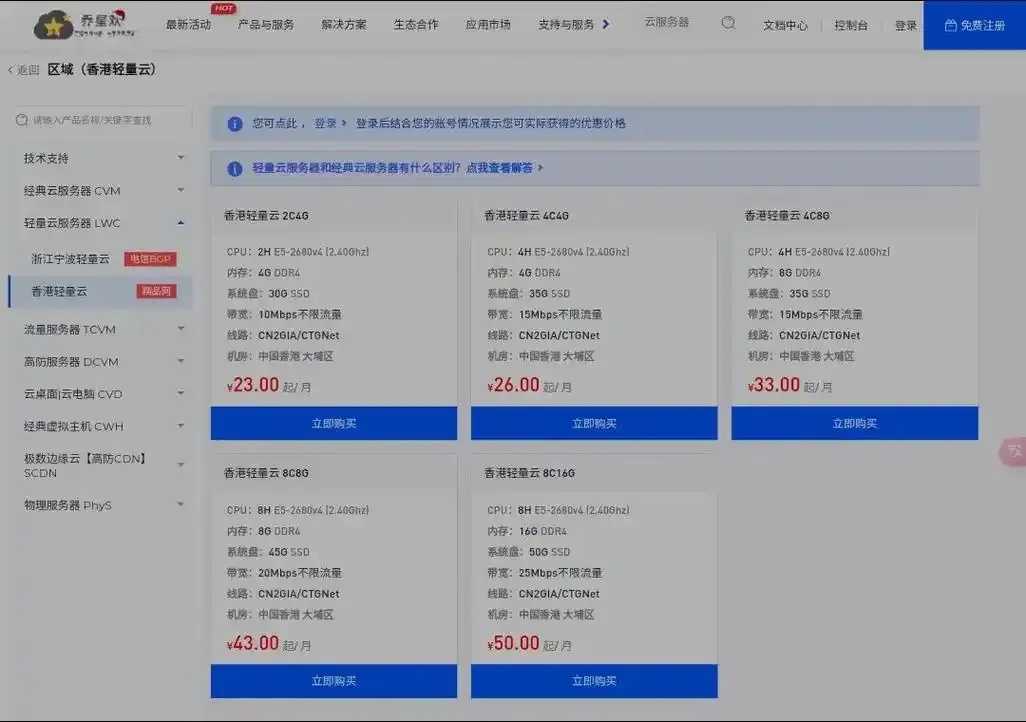Buy the 香港轻量云 2C4G plan
The width and height of the screenshot is (1026, 722).
[334, 424]
